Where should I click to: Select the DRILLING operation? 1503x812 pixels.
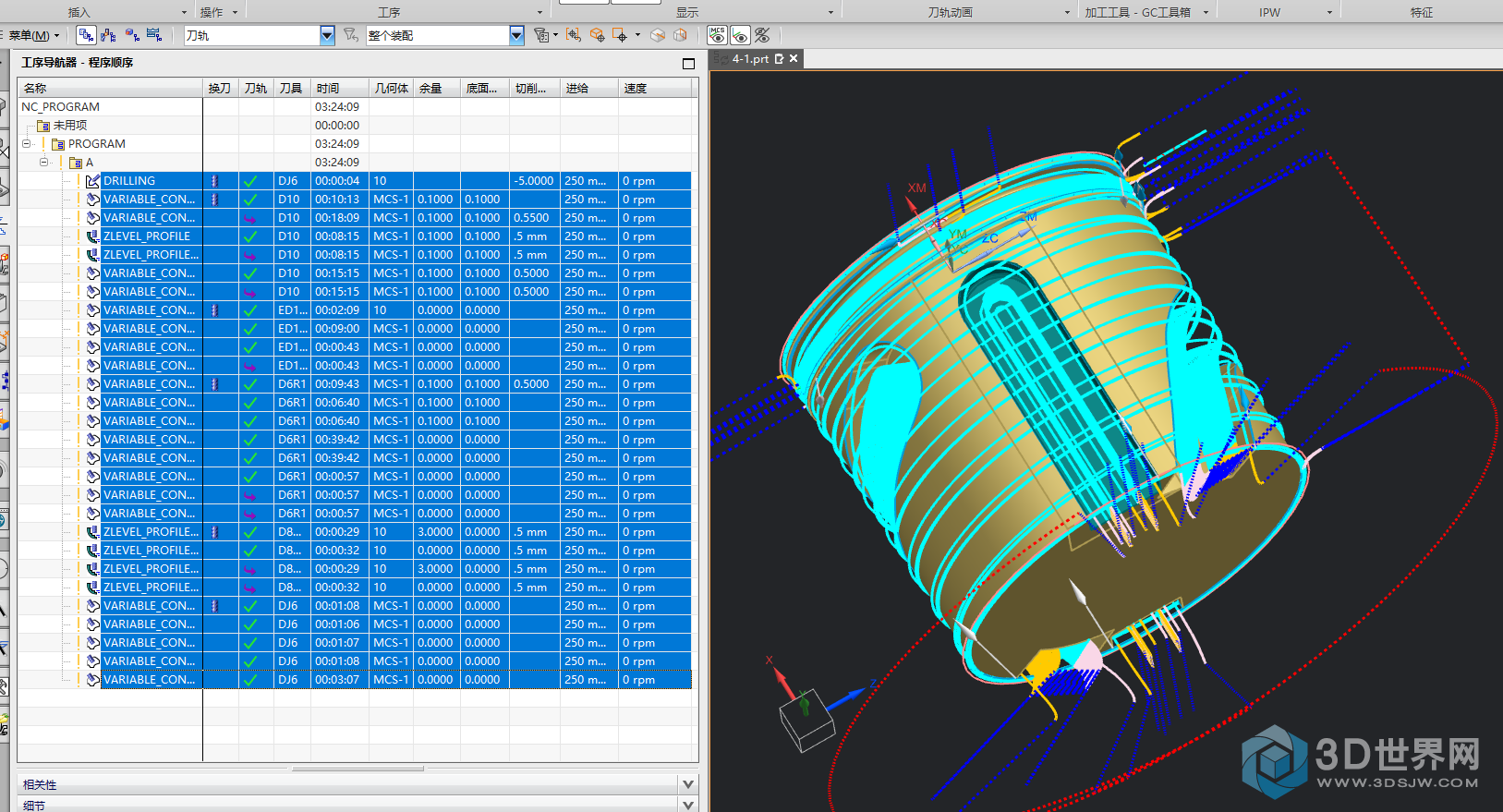pos(129,181)
